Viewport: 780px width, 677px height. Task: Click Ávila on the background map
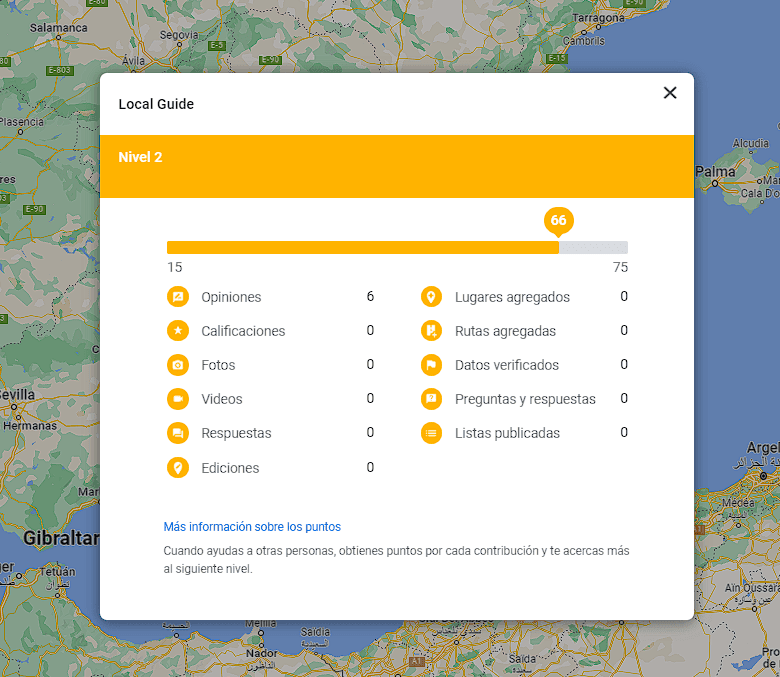pyautogui.click(x=133, y=61)
